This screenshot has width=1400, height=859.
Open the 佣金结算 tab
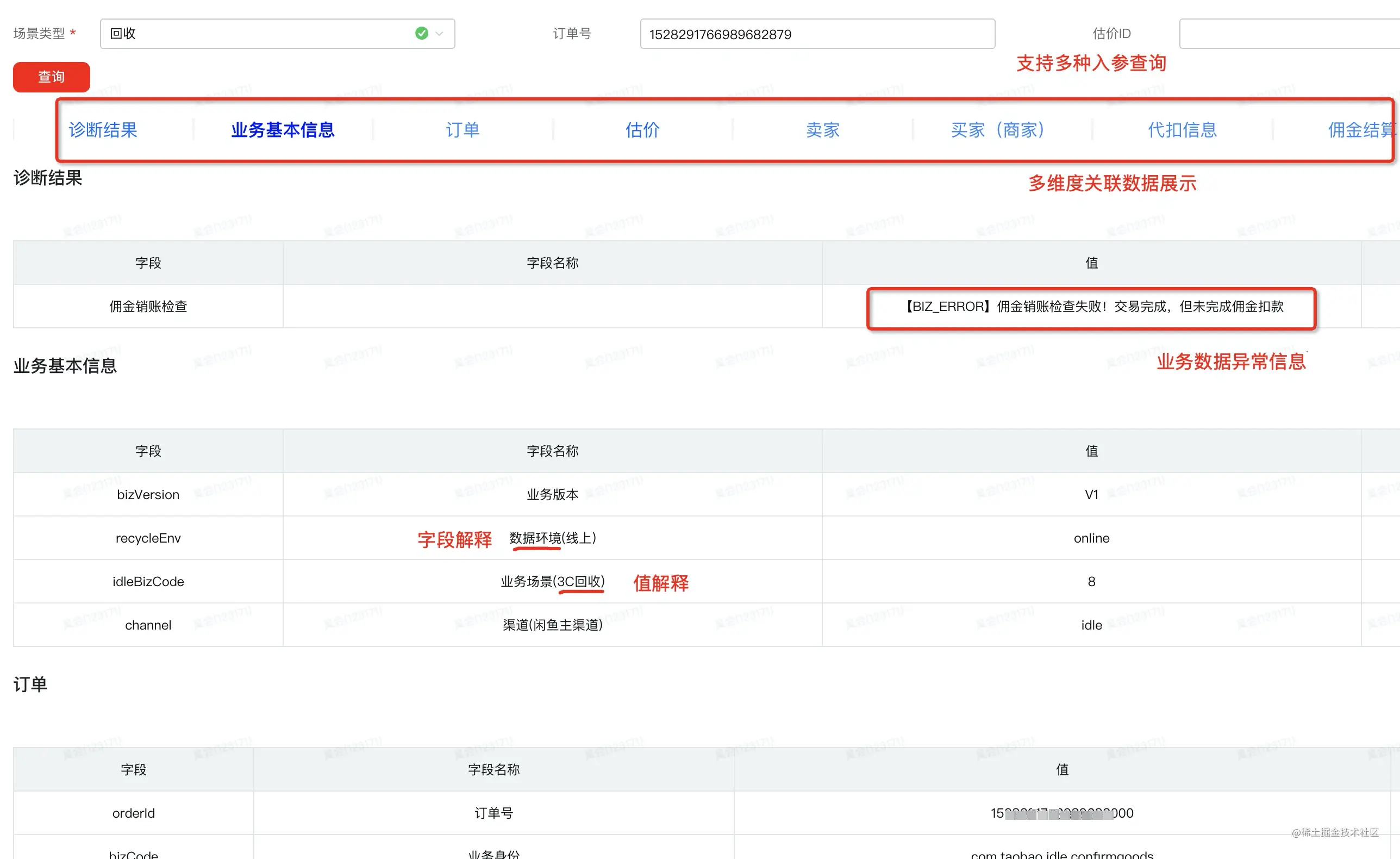(1361, 129)
